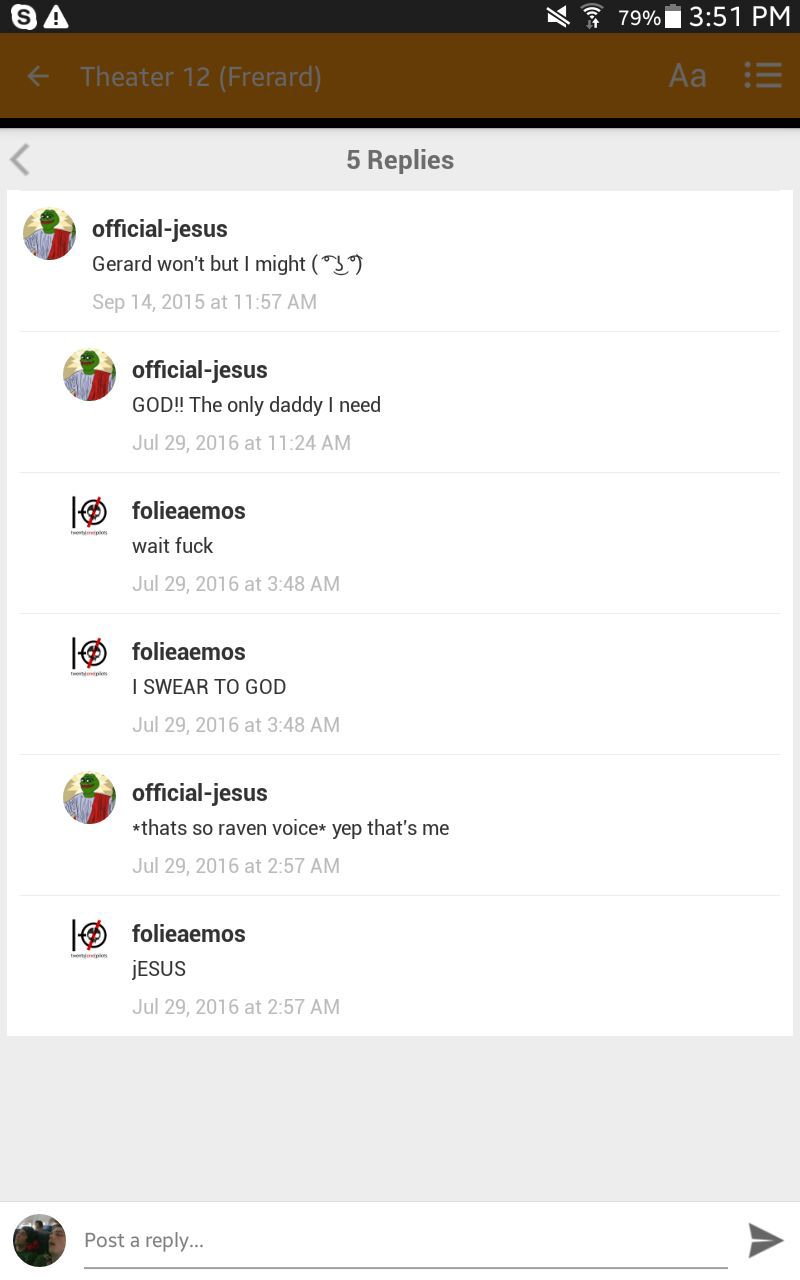
Task: Tap official-jesus username on 'Gerard won't' comment
Action: point(160,229)
